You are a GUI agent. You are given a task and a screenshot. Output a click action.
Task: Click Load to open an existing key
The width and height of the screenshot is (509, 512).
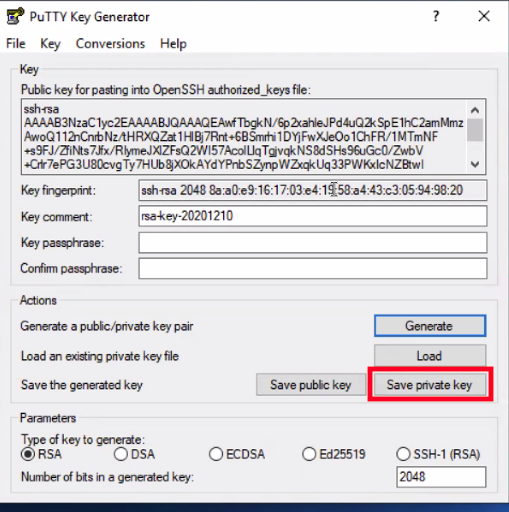[x=430, y=355]
